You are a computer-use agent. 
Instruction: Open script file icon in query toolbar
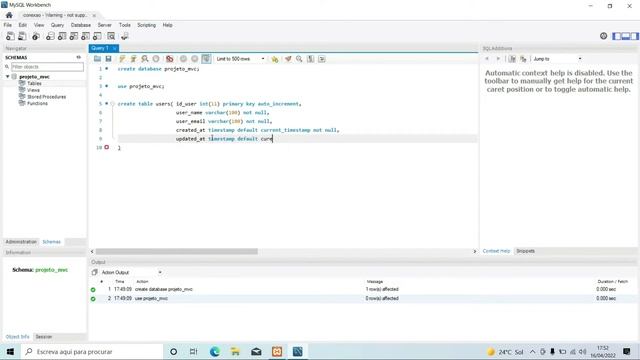(x=97, y=59)
